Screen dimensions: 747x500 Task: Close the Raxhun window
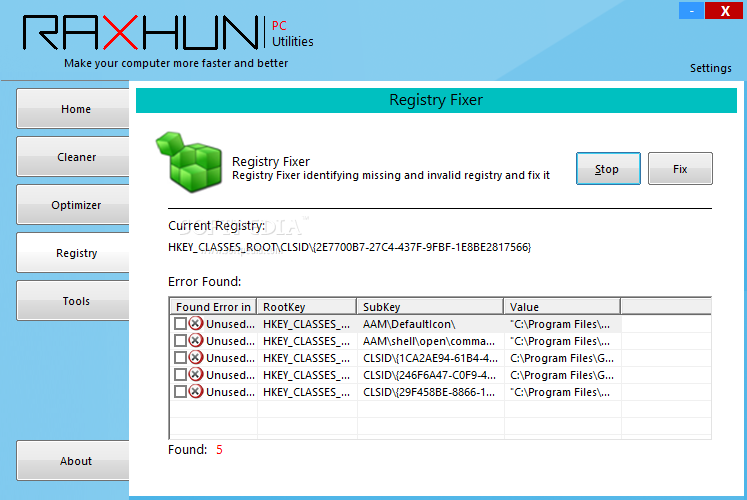point(724,10)
